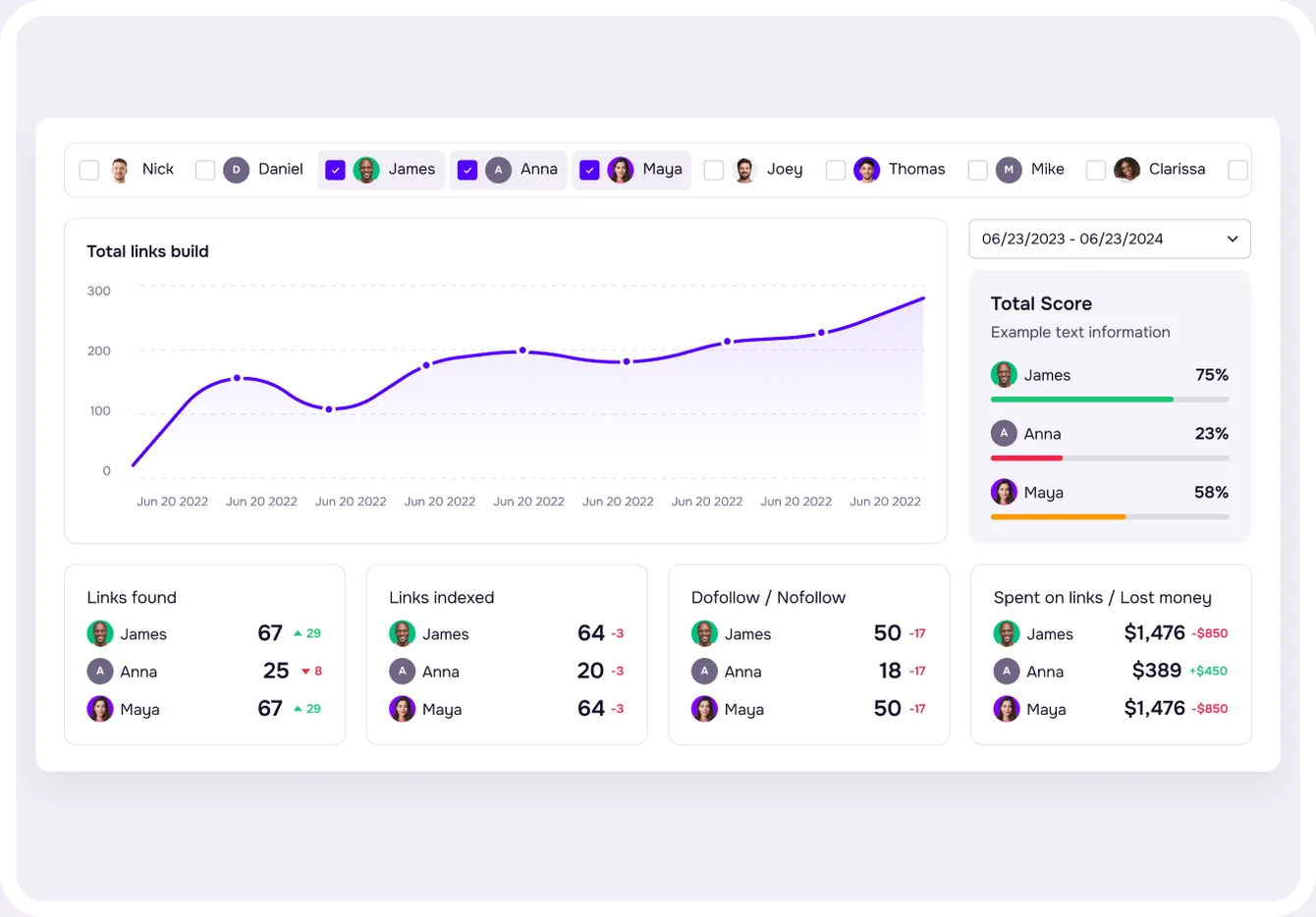Check the Daniel checkbox
Screen dimensions: 1316x917
[205, 170]
